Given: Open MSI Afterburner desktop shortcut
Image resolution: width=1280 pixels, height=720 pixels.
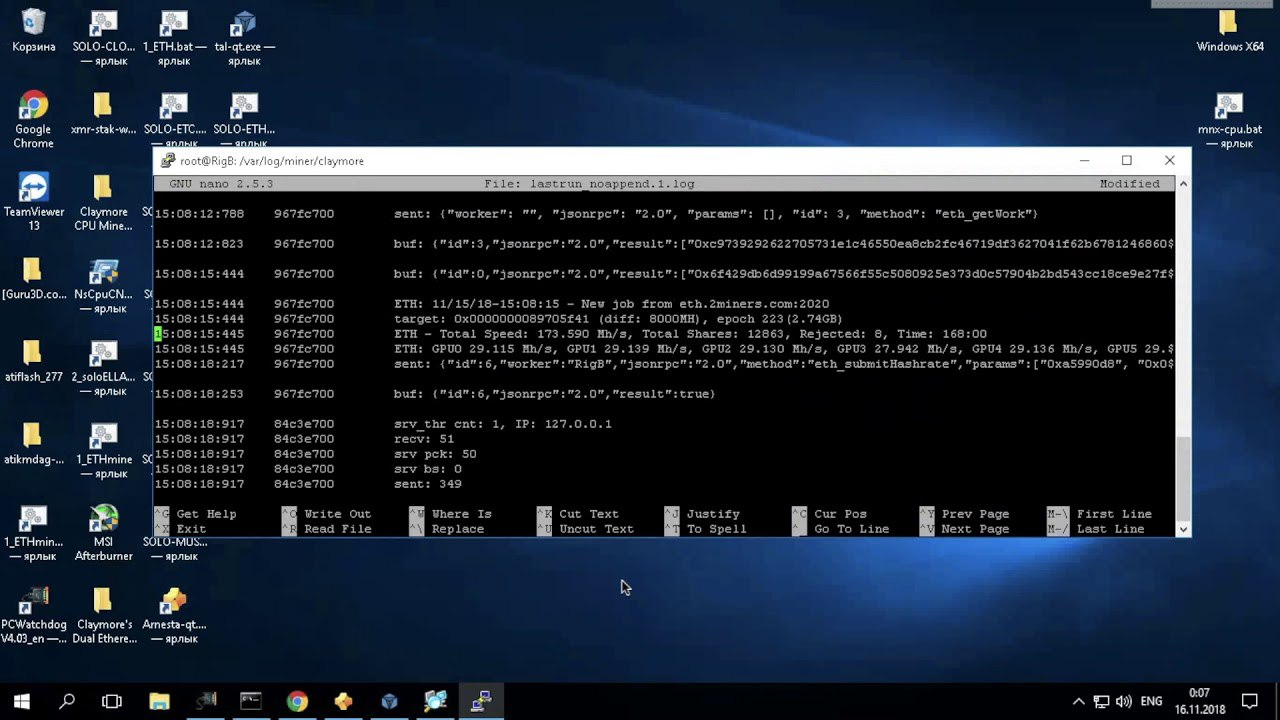Looking at the screenshot, I should point(103,518).
